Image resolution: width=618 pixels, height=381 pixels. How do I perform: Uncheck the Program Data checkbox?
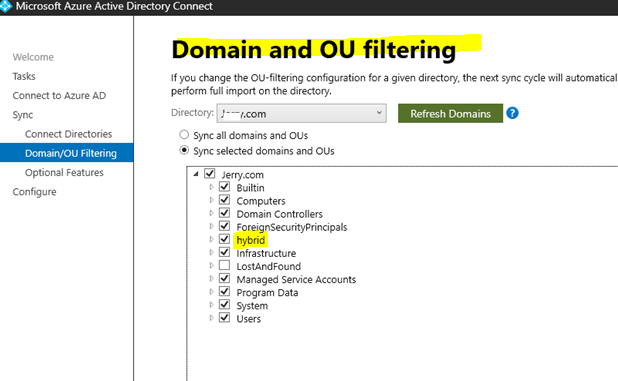click(224, 291)
